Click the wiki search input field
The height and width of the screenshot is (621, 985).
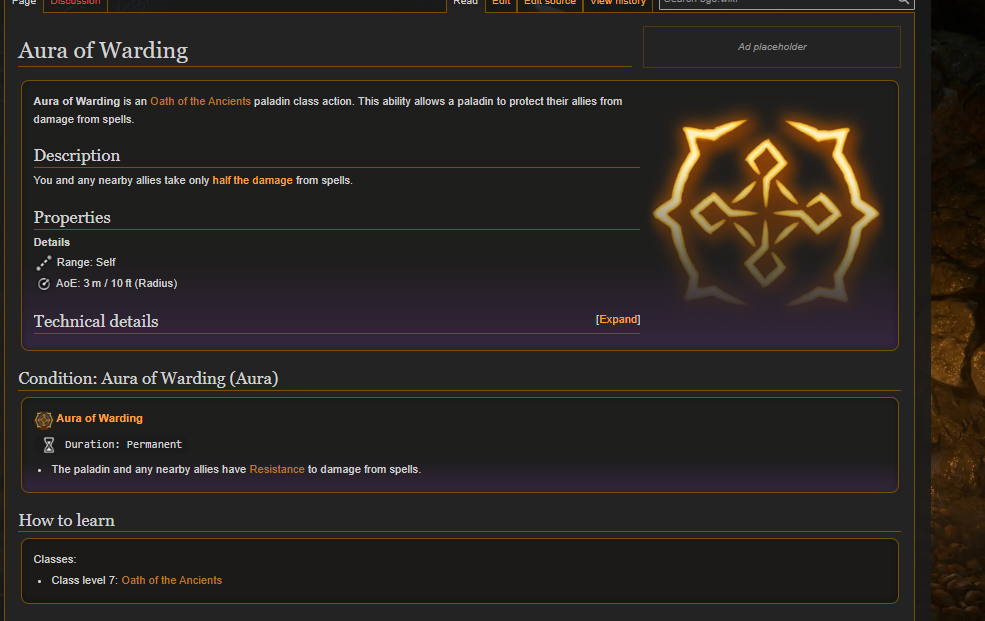coord(778,3)
